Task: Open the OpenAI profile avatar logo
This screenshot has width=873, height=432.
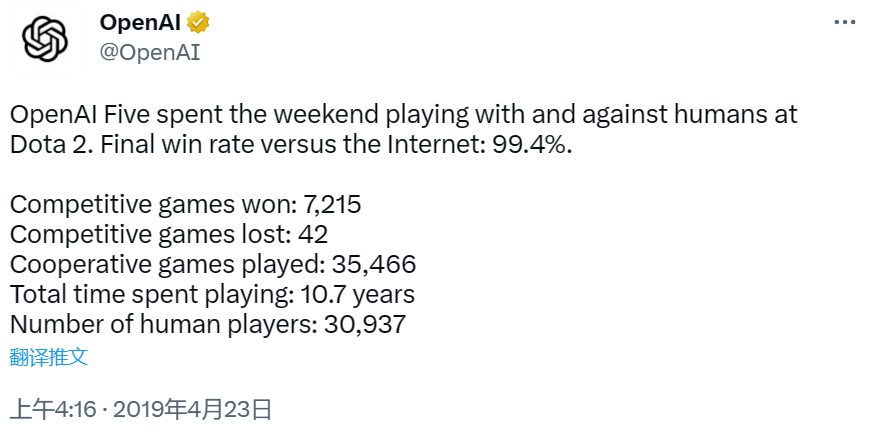Action: [45, 38]
